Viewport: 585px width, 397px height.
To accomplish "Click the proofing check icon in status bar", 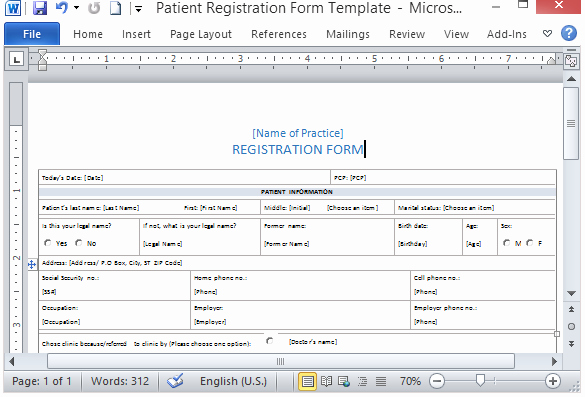I will (x=175, y=381).
